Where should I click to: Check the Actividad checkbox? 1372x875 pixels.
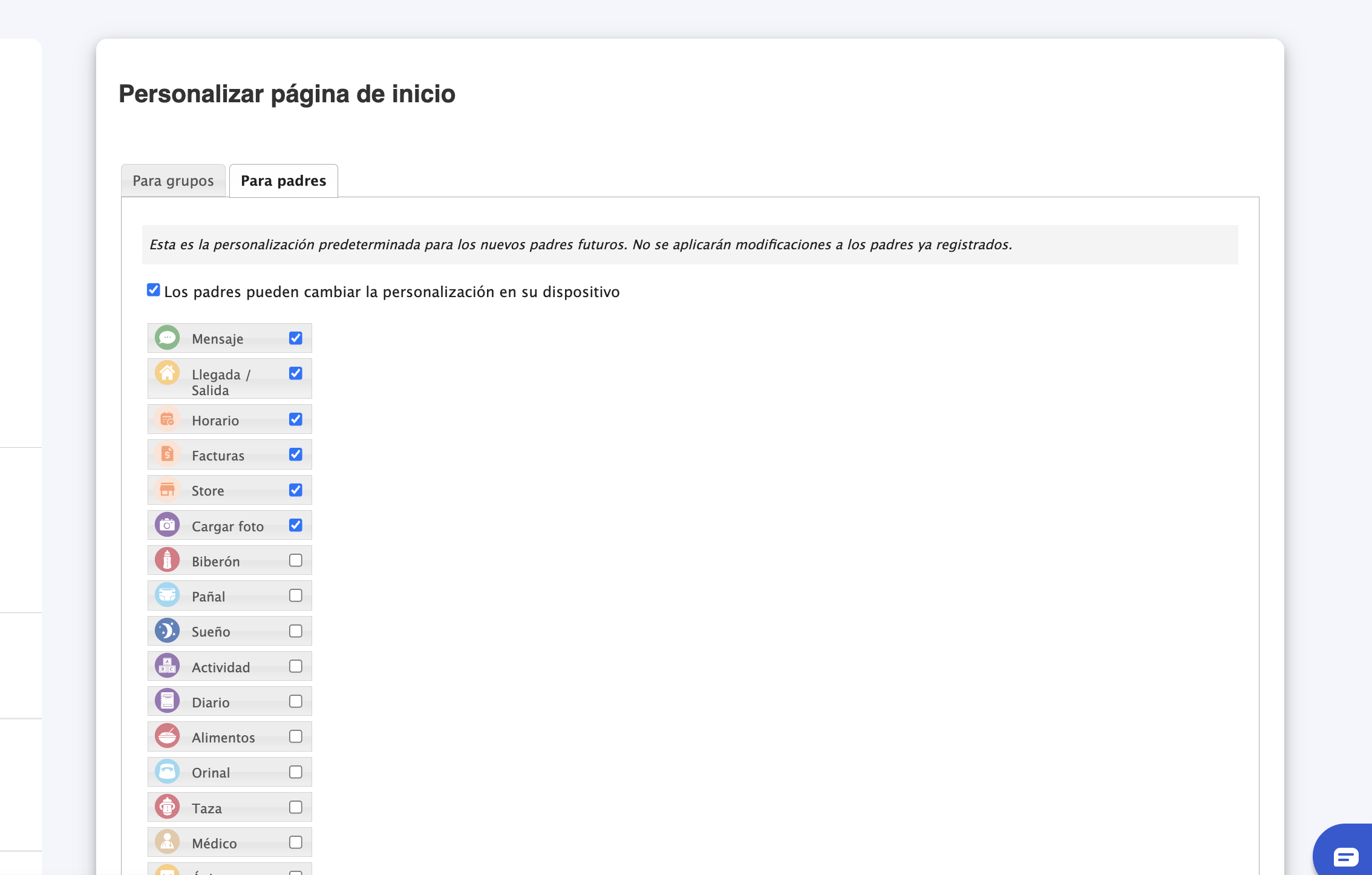pyautogui.click(x=295, y=666)
